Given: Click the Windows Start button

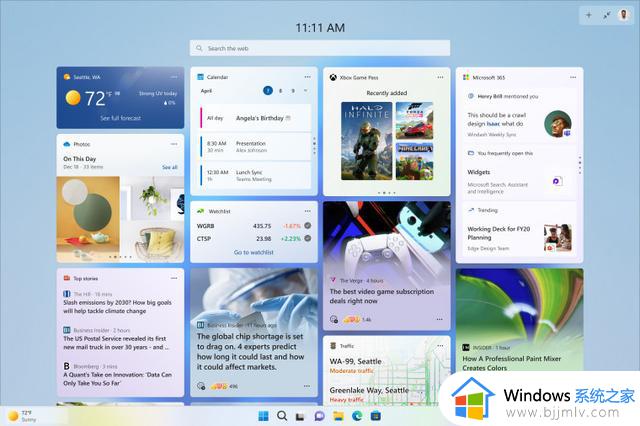Looking at the screenshot, I should (x=264, y=416).
